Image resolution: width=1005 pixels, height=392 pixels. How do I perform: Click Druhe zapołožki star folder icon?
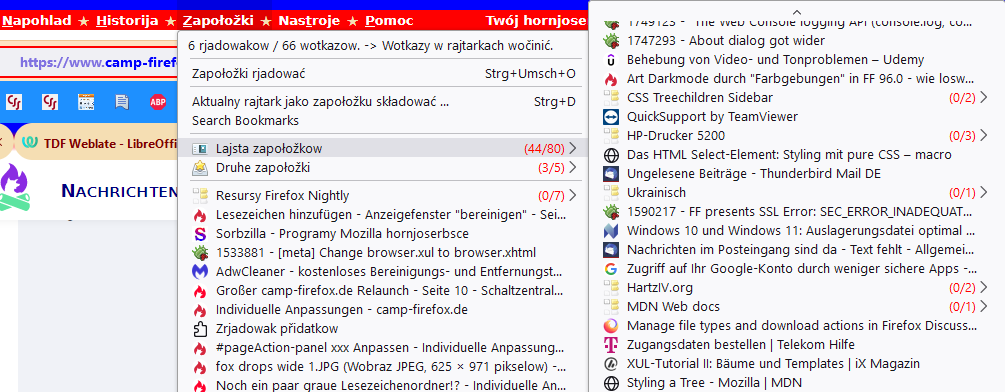point(201,168)
